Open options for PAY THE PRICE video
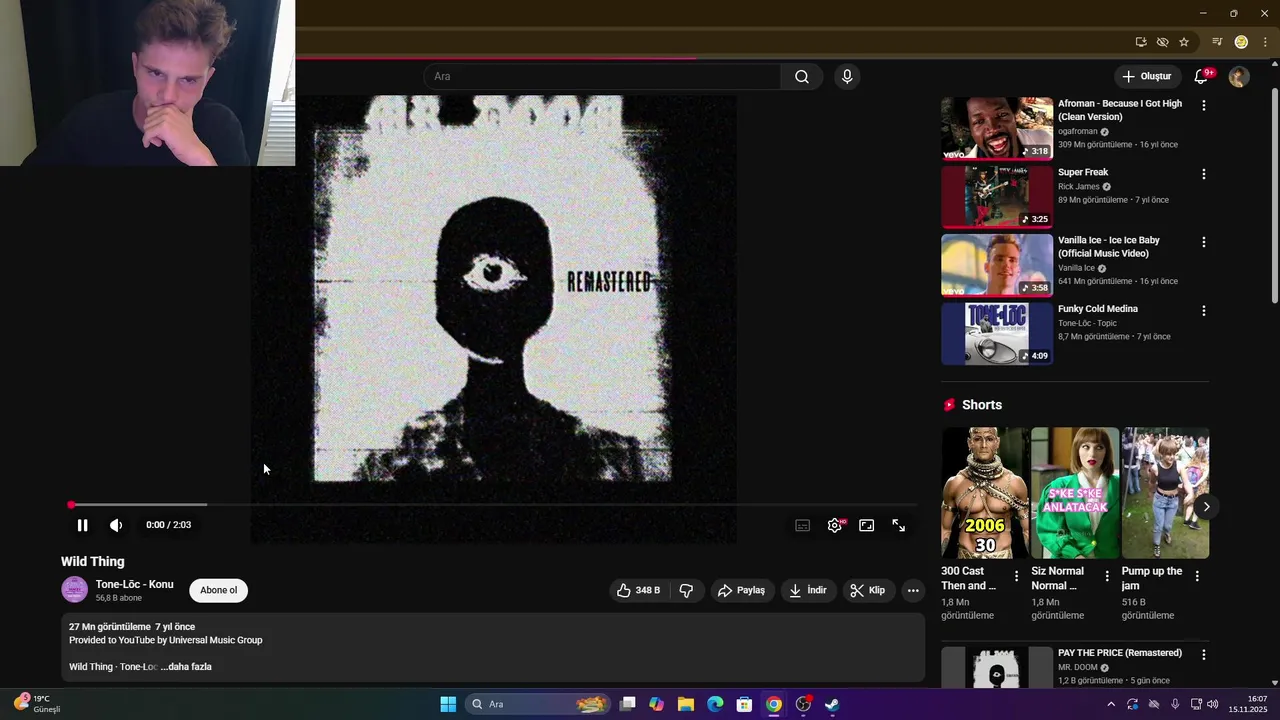 point(1203,655)
